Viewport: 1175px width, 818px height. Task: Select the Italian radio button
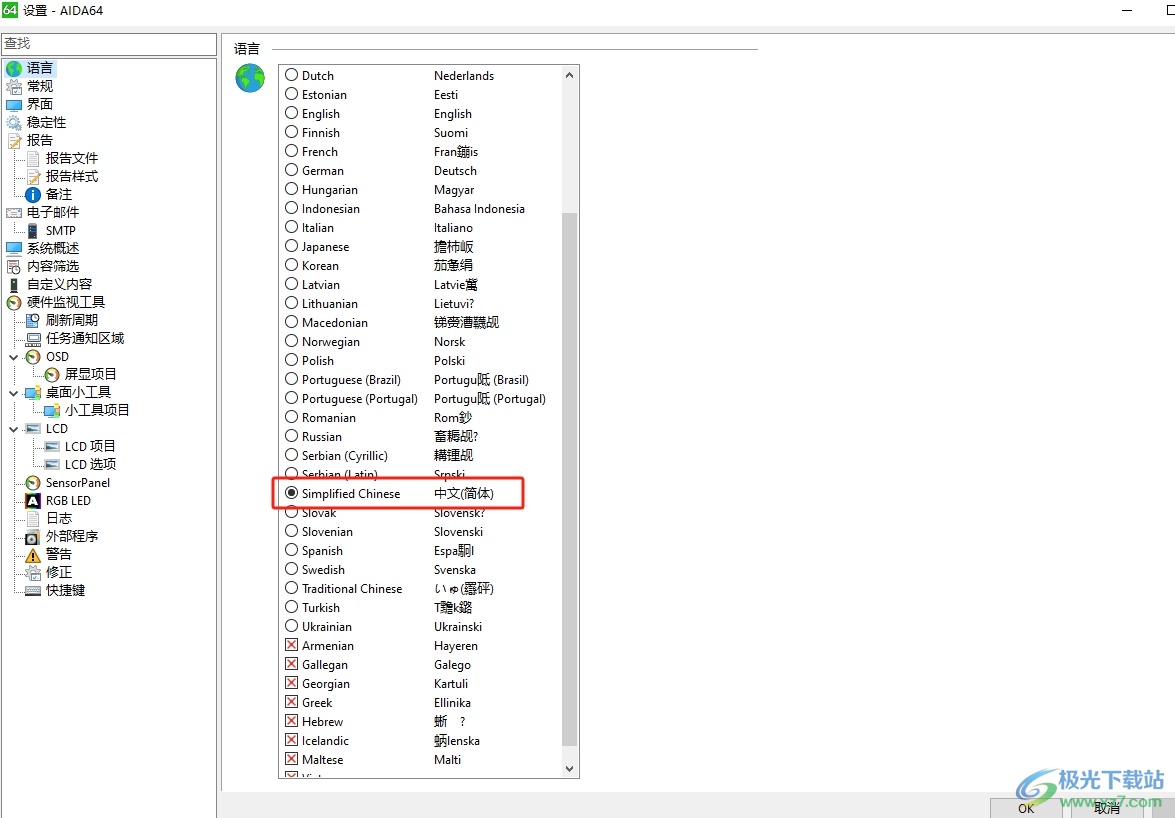(x=292, y=227)
